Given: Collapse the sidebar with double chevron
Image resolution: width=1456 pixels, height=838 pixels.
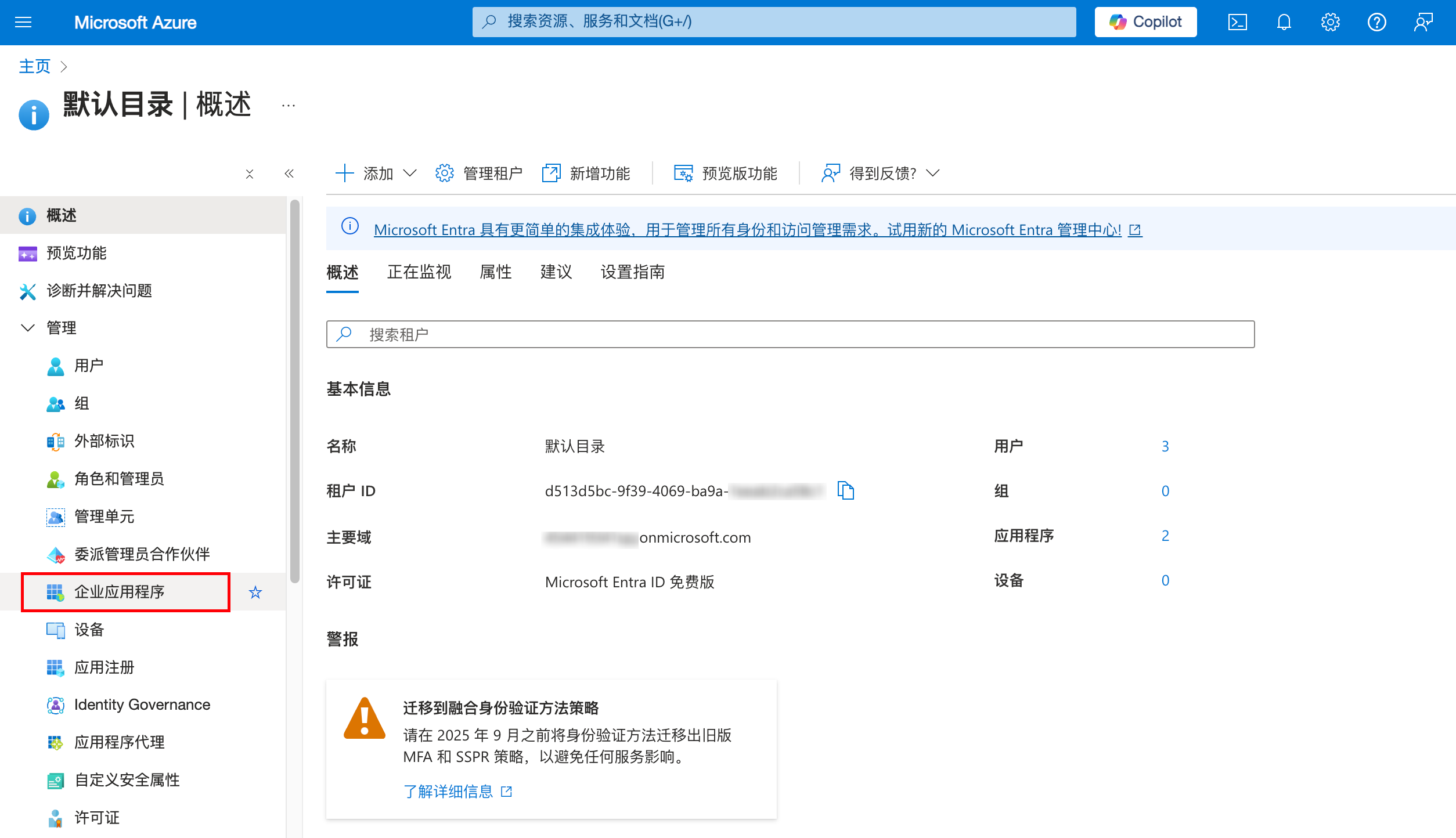Looking at the screenshot, I should 289,174.
